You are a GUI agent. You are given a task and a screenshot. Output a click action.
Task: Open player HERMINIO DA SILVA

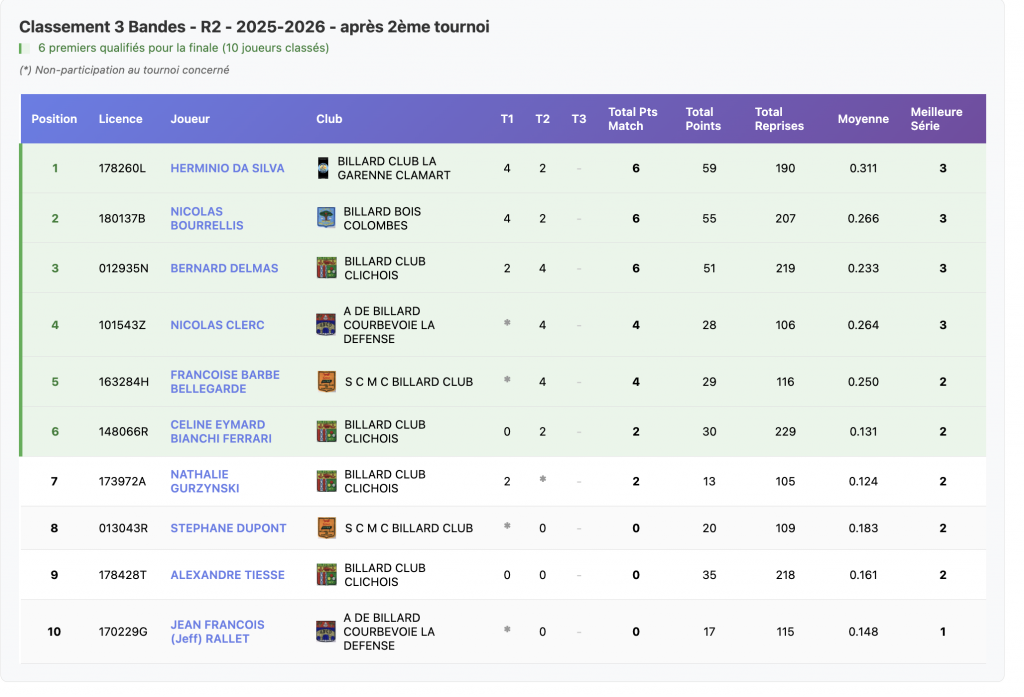227,168
